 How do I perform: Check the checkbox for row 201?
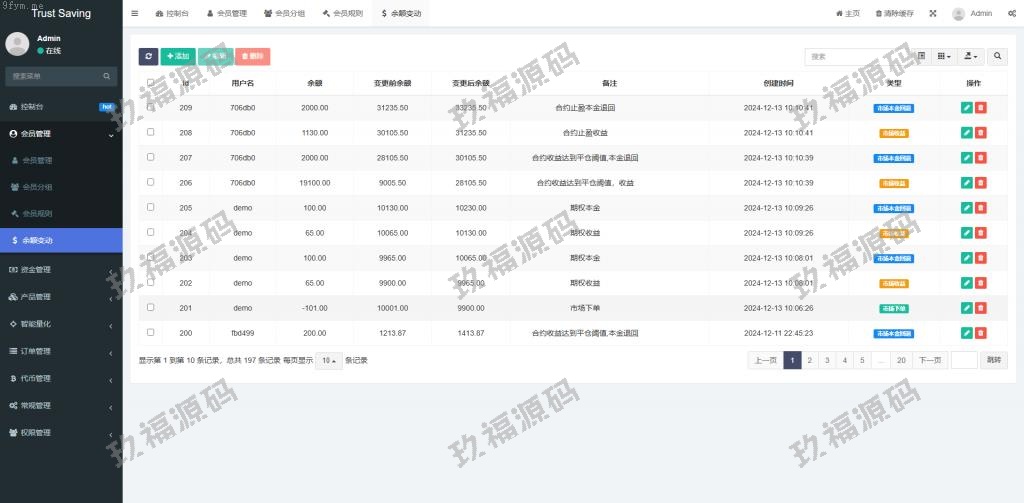pos(151,307)
